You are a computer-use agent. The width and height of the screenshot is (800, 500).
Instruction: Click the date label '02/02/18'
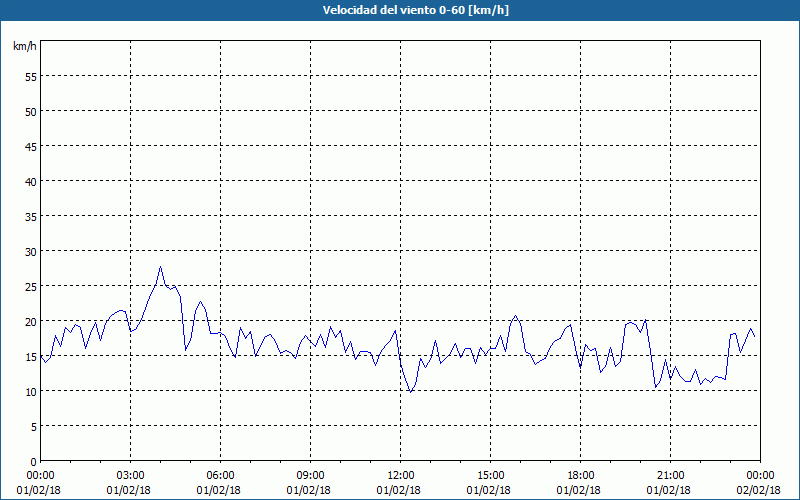759,490
